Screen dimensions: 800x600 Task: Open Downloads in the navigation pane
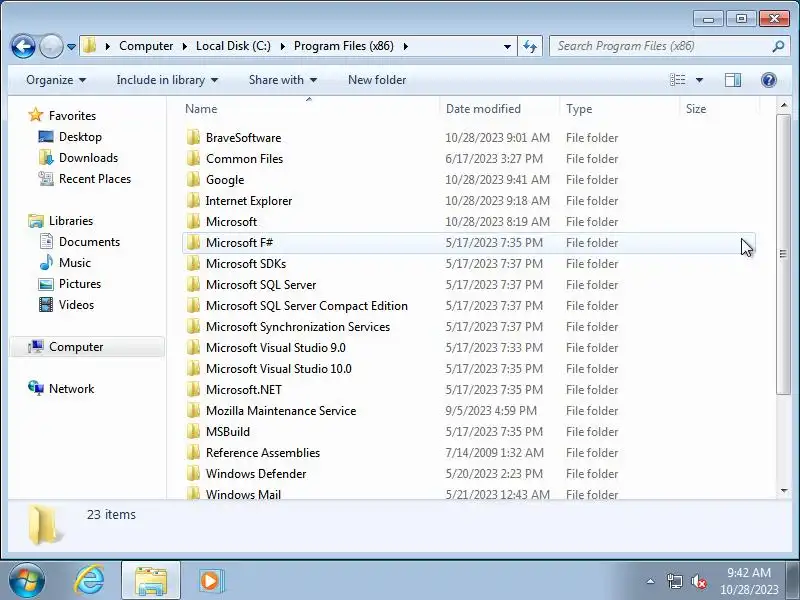(x=78, y=158)
